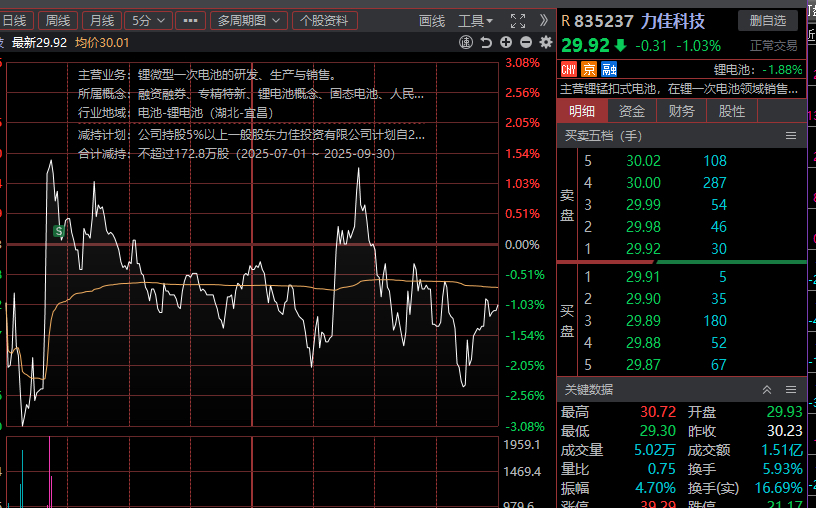Open chart settings gear icon
This screenshot has height=508, width=816.
[x=546, y=43]
